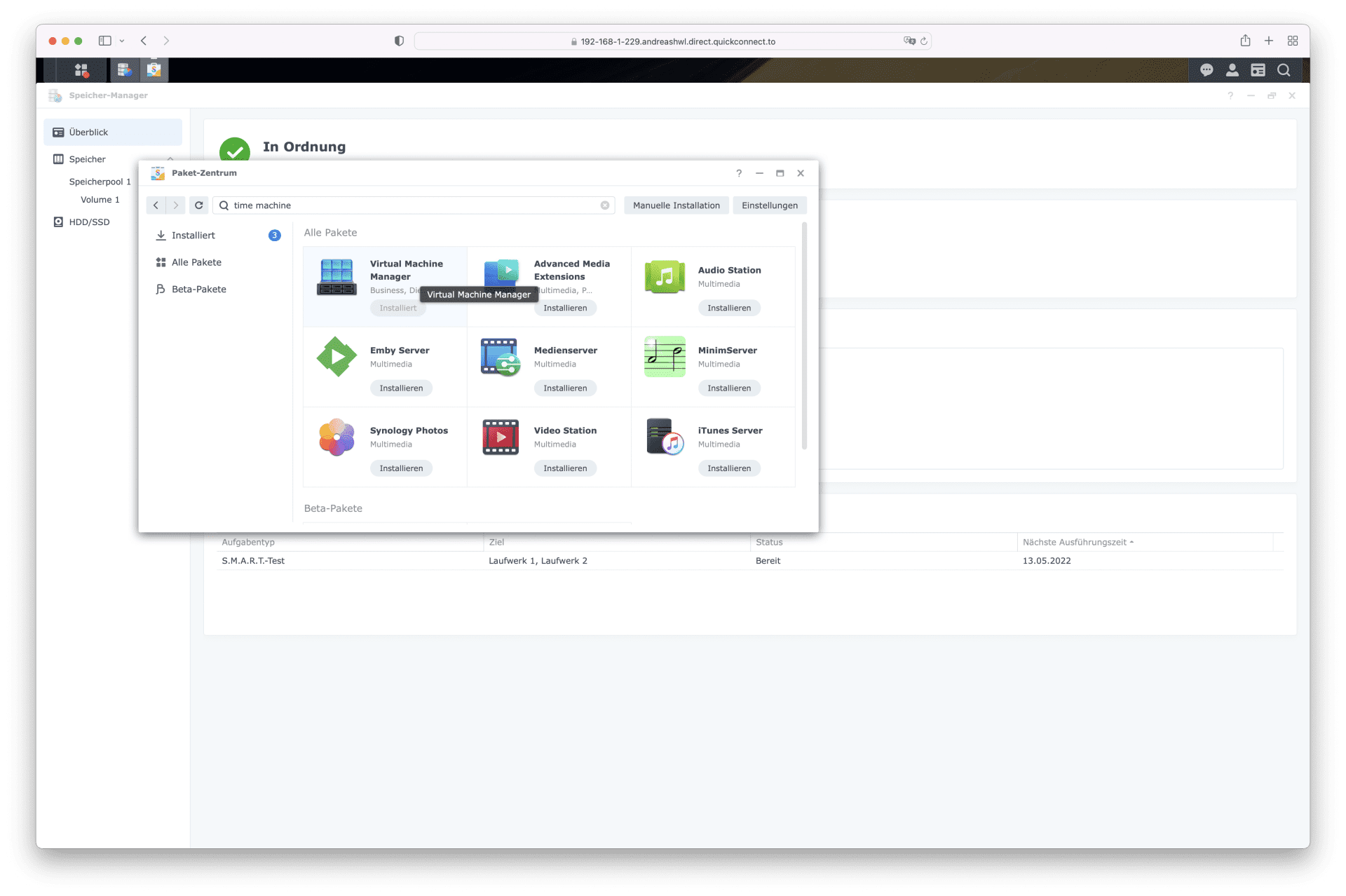Image resolution: width=1346 pixels, height=896 pixels.
Task: Open Einstellungen in Paket-Zentrum
Action: point(769,205)
